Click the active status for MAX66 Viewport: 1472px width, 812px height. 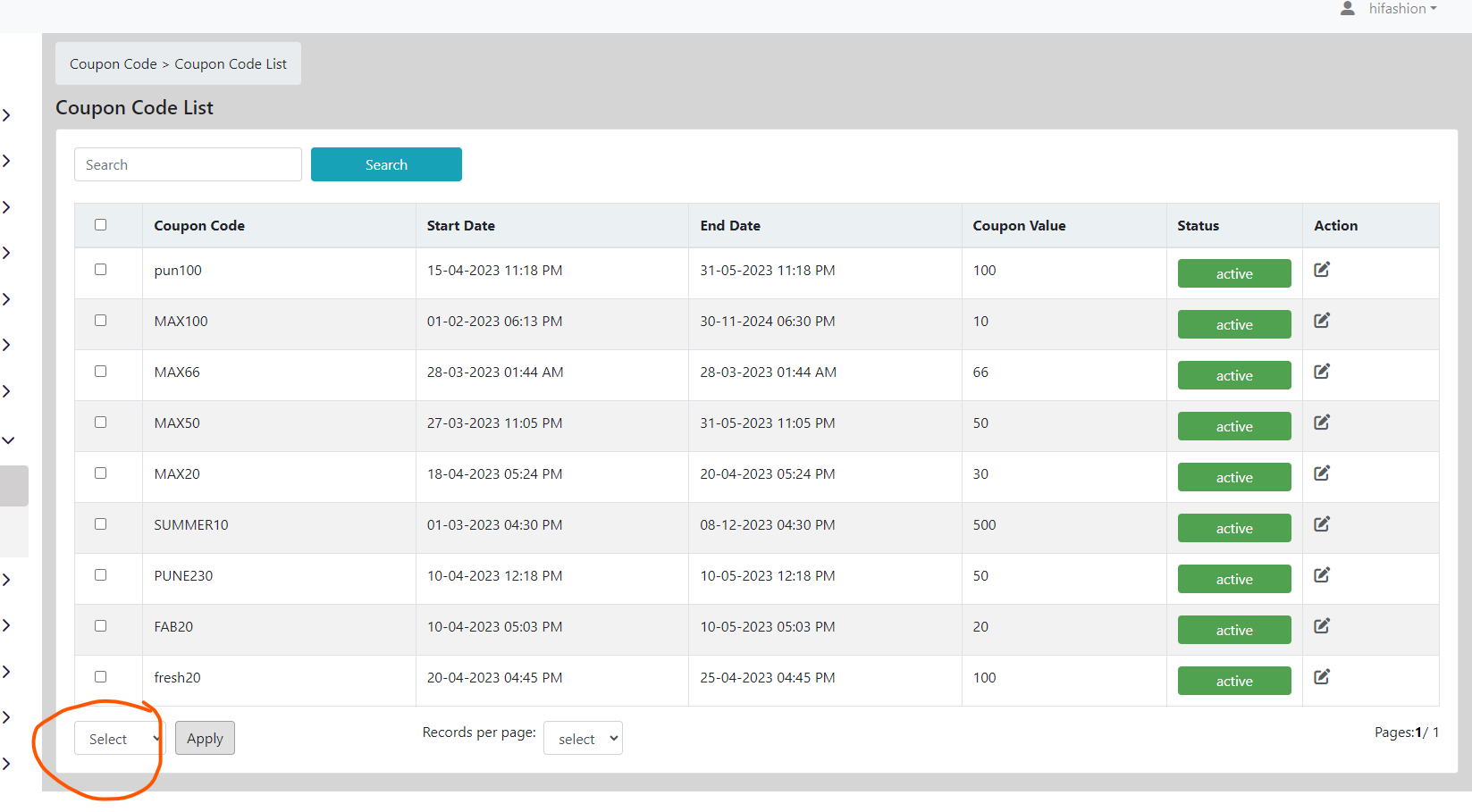(x=1234, y=375)
